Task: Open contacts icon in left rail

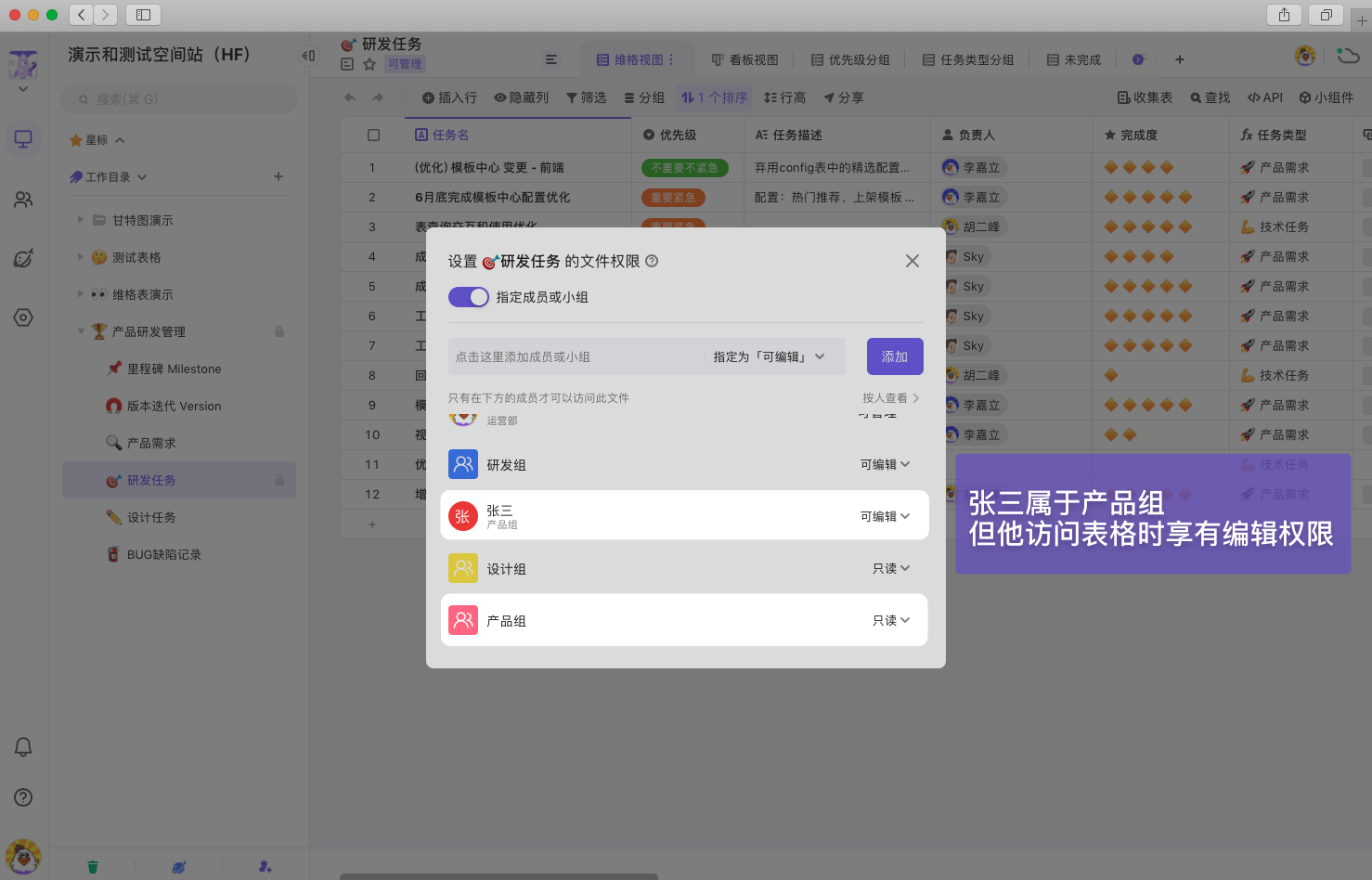Action: [23, 200]
